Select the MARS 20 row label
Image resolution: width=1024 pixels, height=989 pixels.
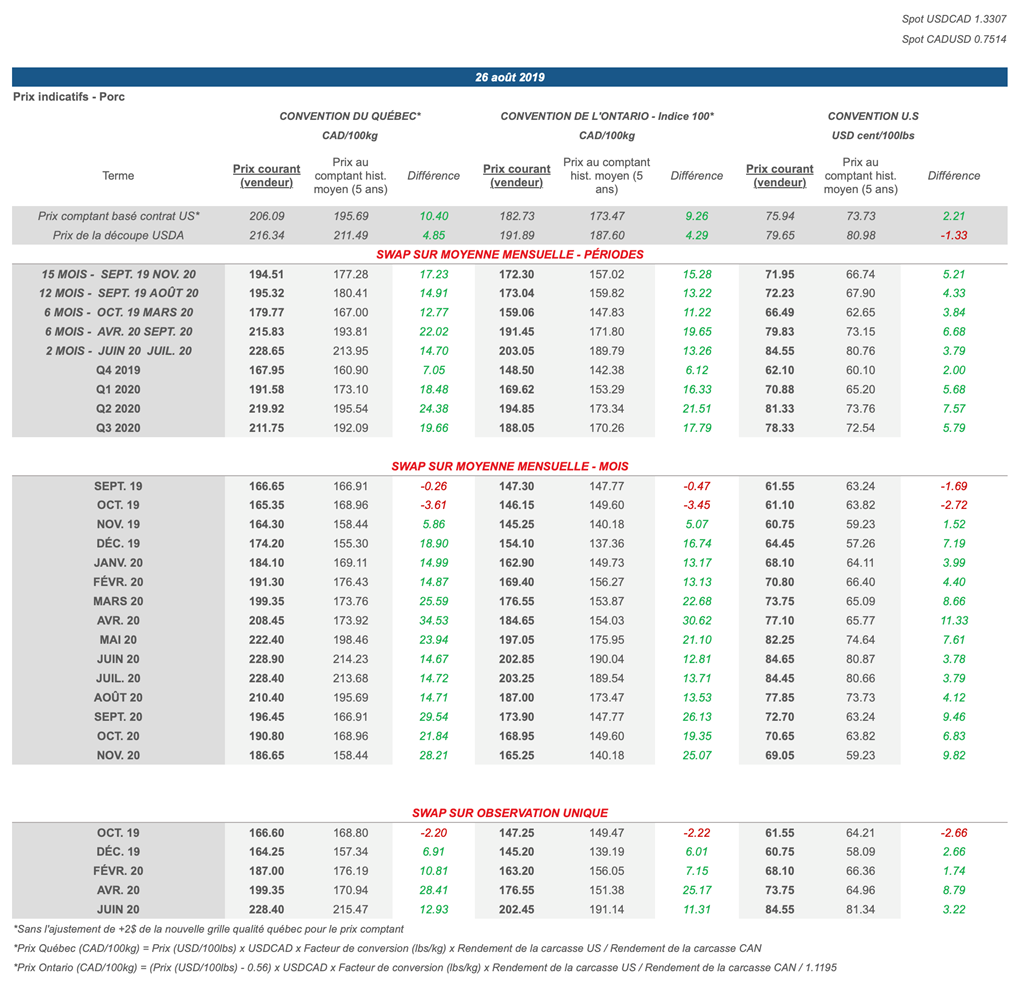click(118, 601)
